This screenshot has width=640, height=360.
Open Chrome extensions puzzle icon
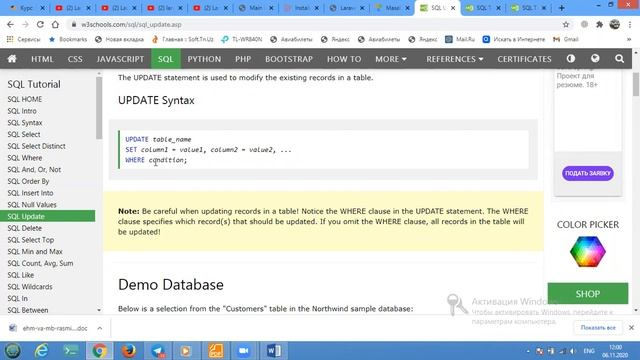tap(599, 24)
